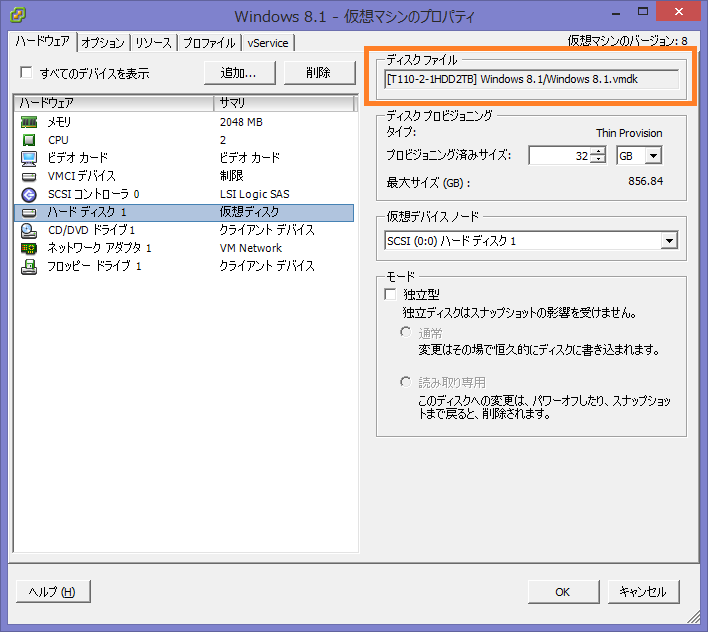
Task: Click the 2048 MB memory summary value
Action: (241, 122)
